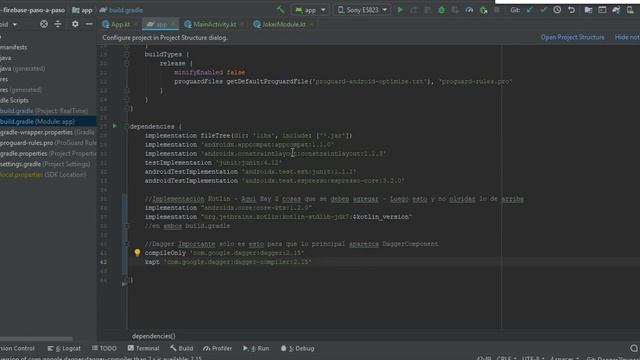The image size is (640, 360).
Task: Open the Debug tool window
Action: click(x=298, y=349)
